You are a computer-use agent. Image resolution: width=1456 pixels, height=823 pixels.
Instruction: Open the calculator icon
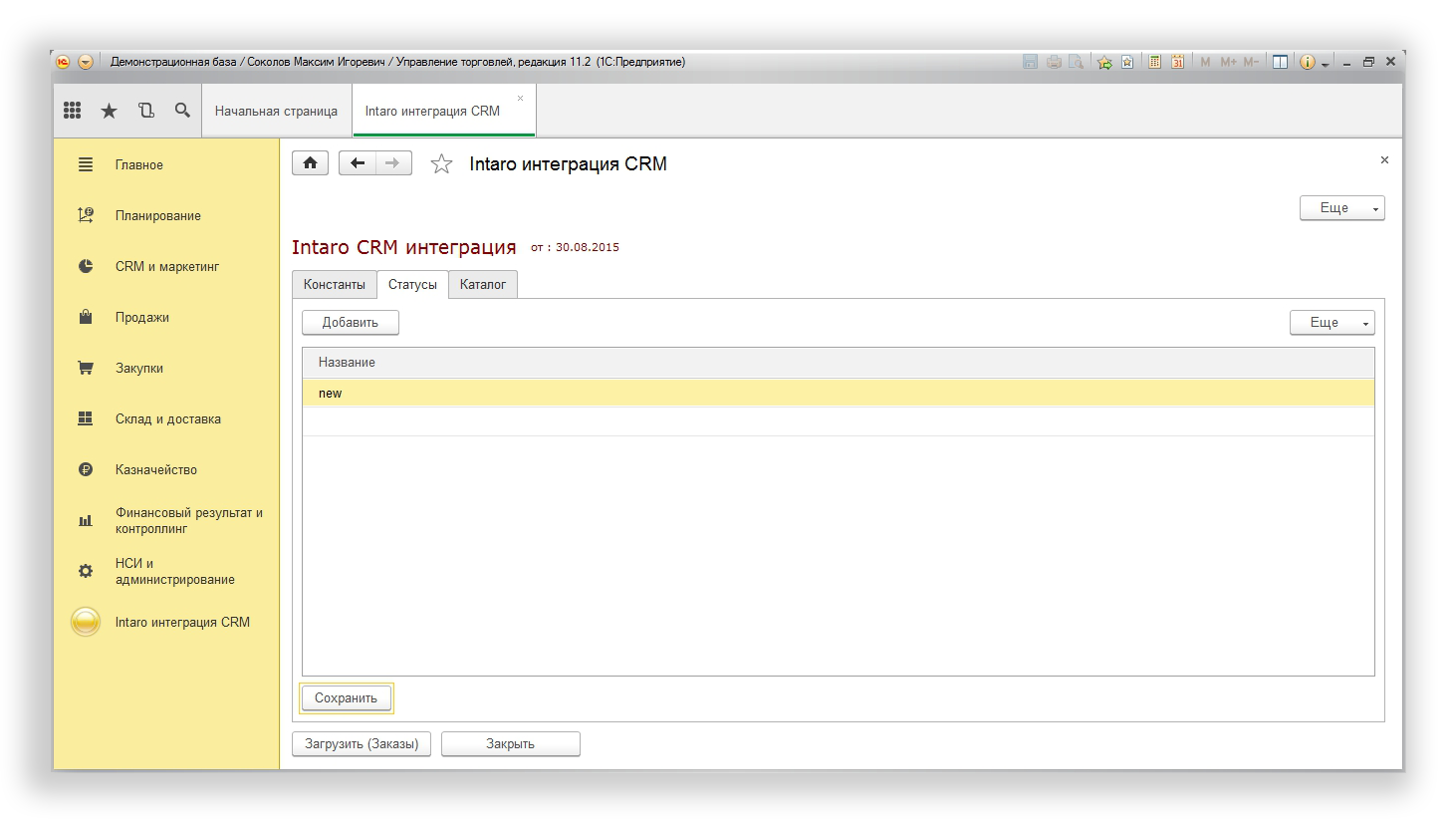1155,62
